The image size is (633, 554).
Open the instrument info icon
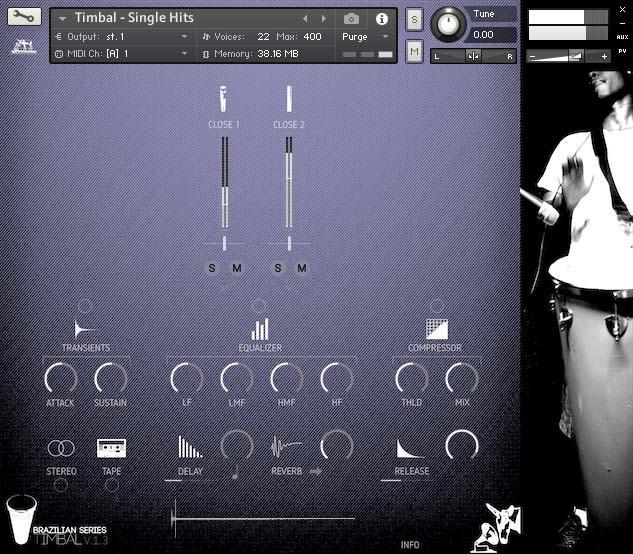[x=381, y=19]
